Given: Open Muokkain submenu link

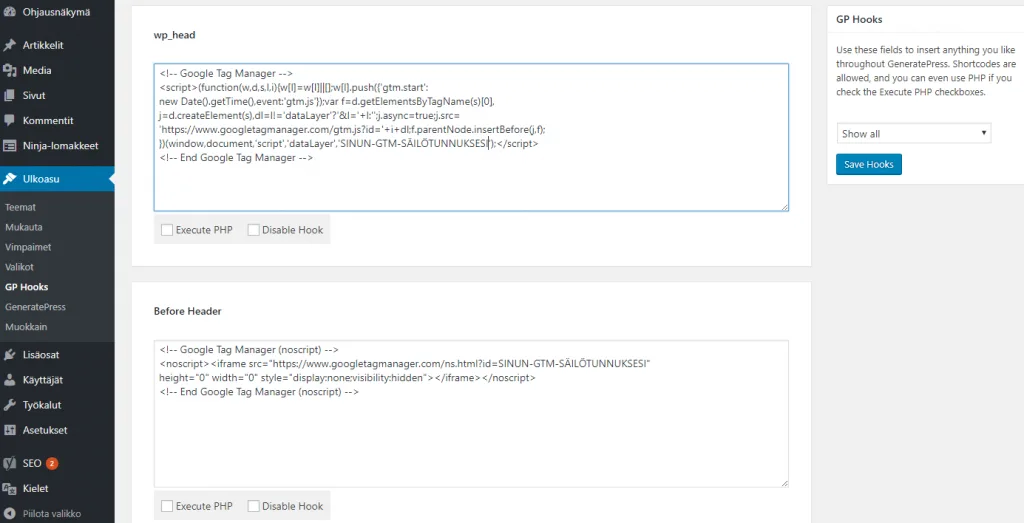Looking at the screenshot, I should pyautogui.click(x=26, y=326).
